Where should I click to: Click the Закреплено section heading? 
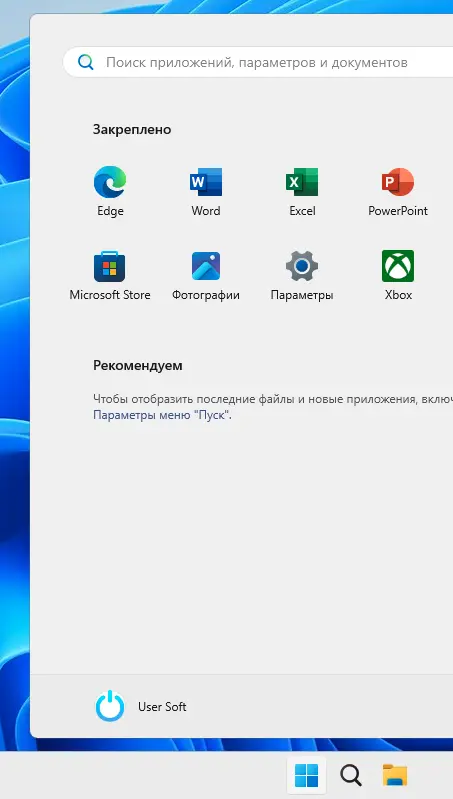[132, 129]
